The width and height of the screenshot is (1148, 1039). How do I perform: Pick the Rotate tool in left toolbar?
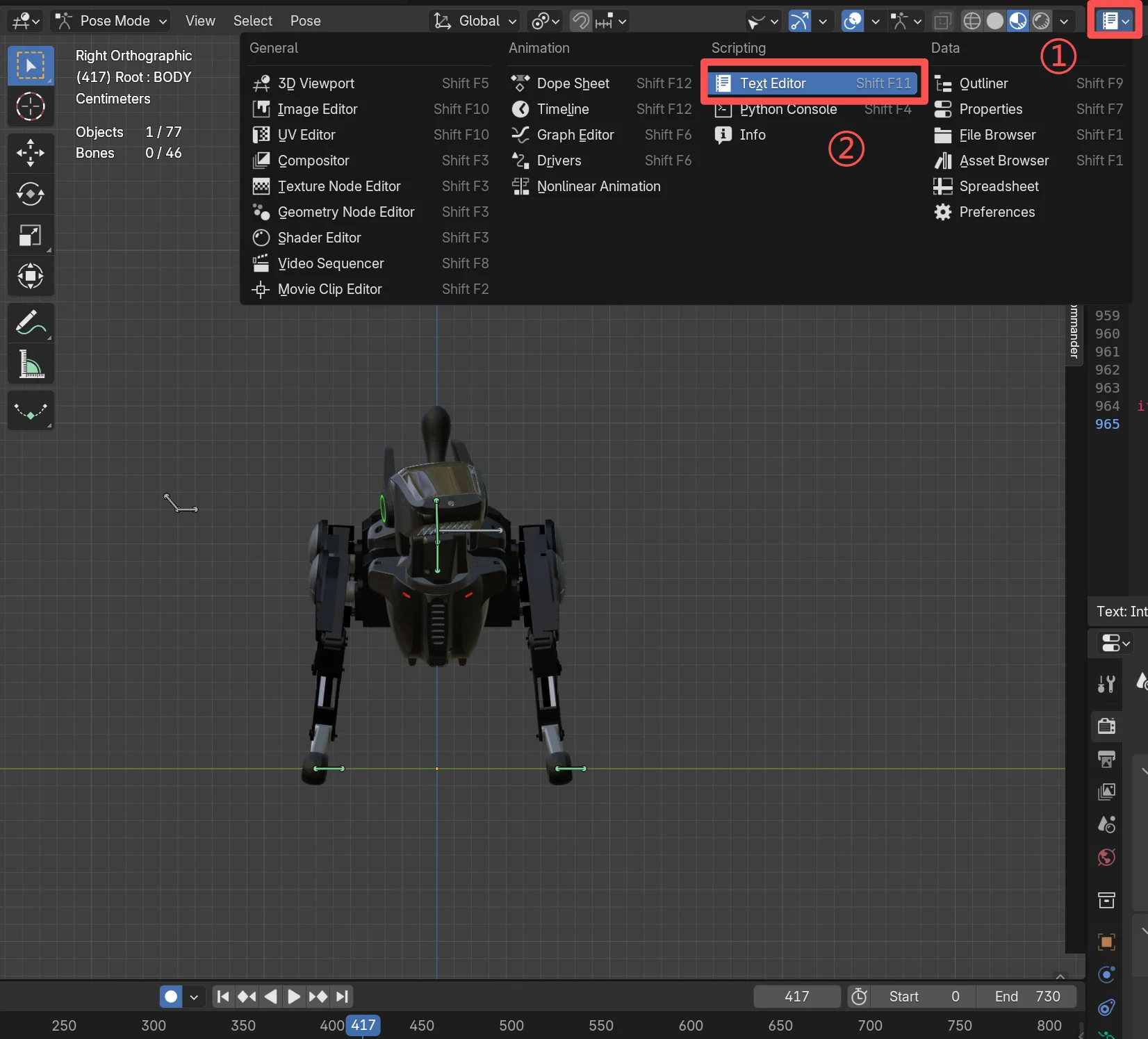(x=31, y=194)
